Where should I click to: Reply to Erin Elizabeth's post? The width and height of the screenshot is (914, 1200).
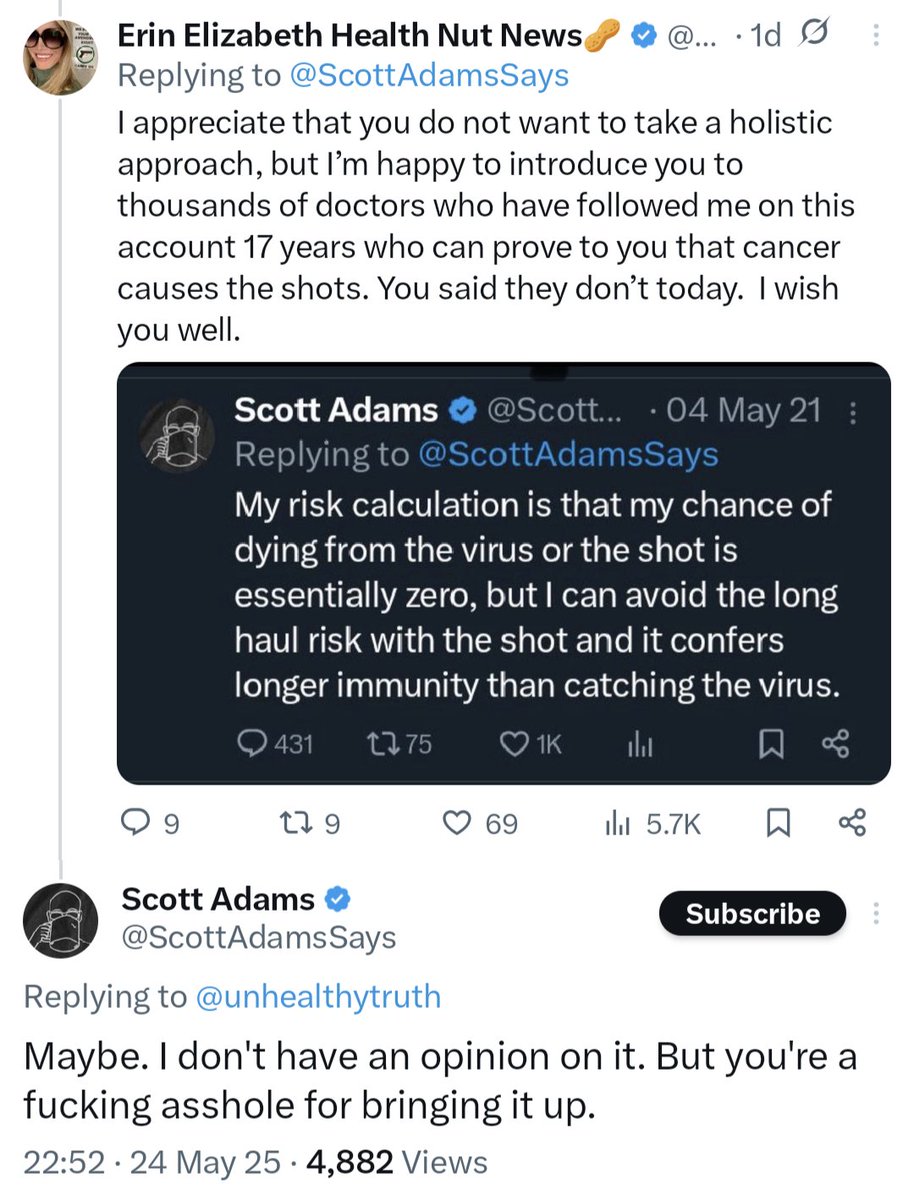(x=135, y=824)
